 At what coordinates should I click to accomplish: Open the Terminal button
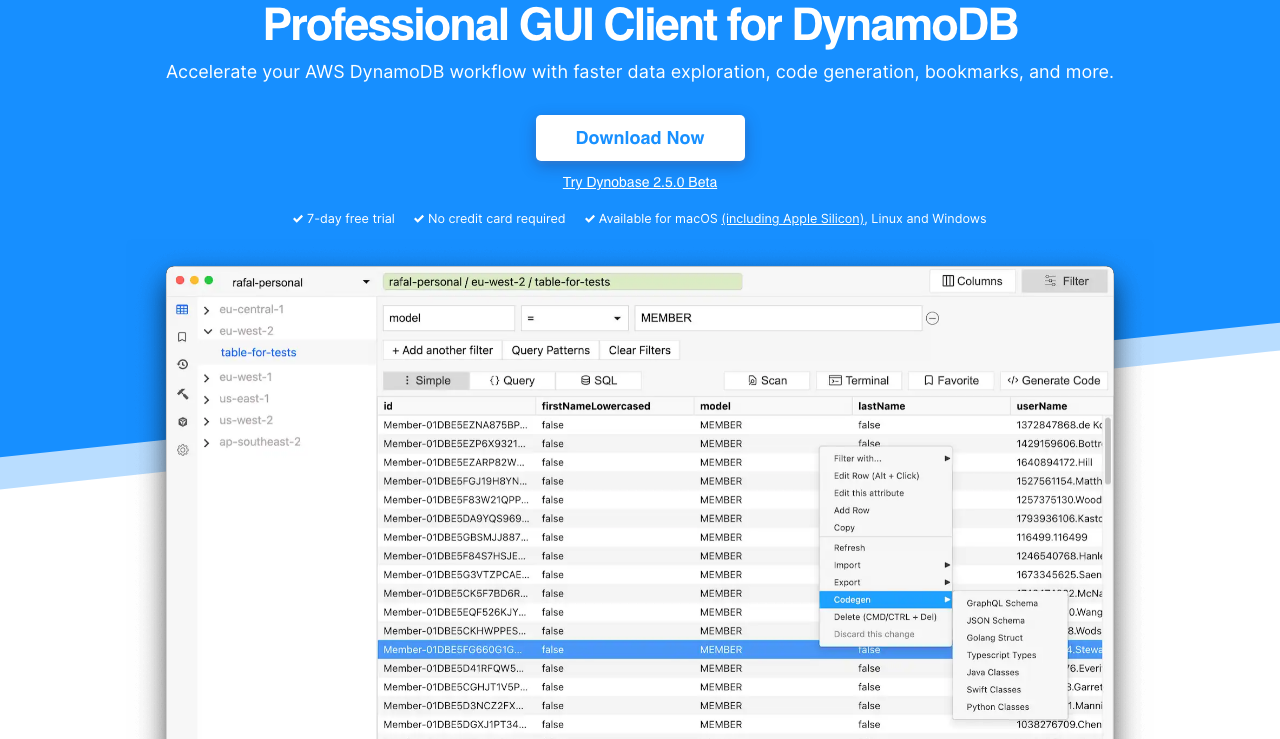[x=858, y=380]
